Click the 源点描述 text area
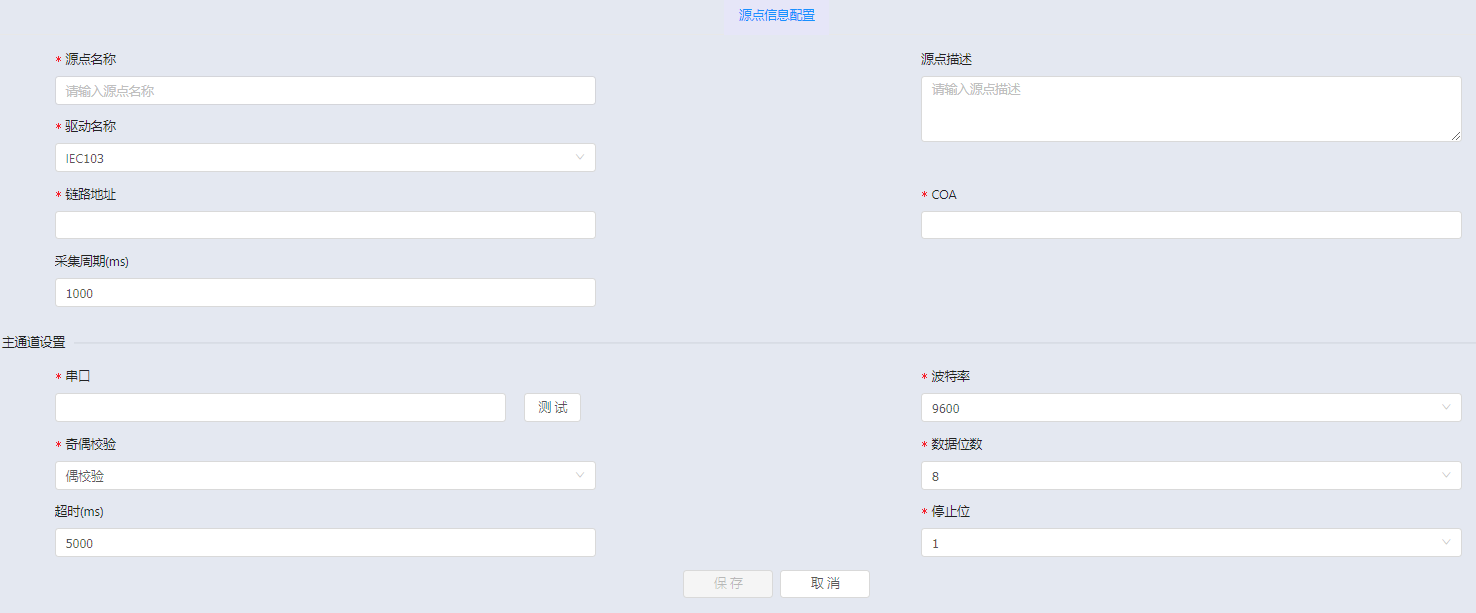 click(x=1191, y=109)
